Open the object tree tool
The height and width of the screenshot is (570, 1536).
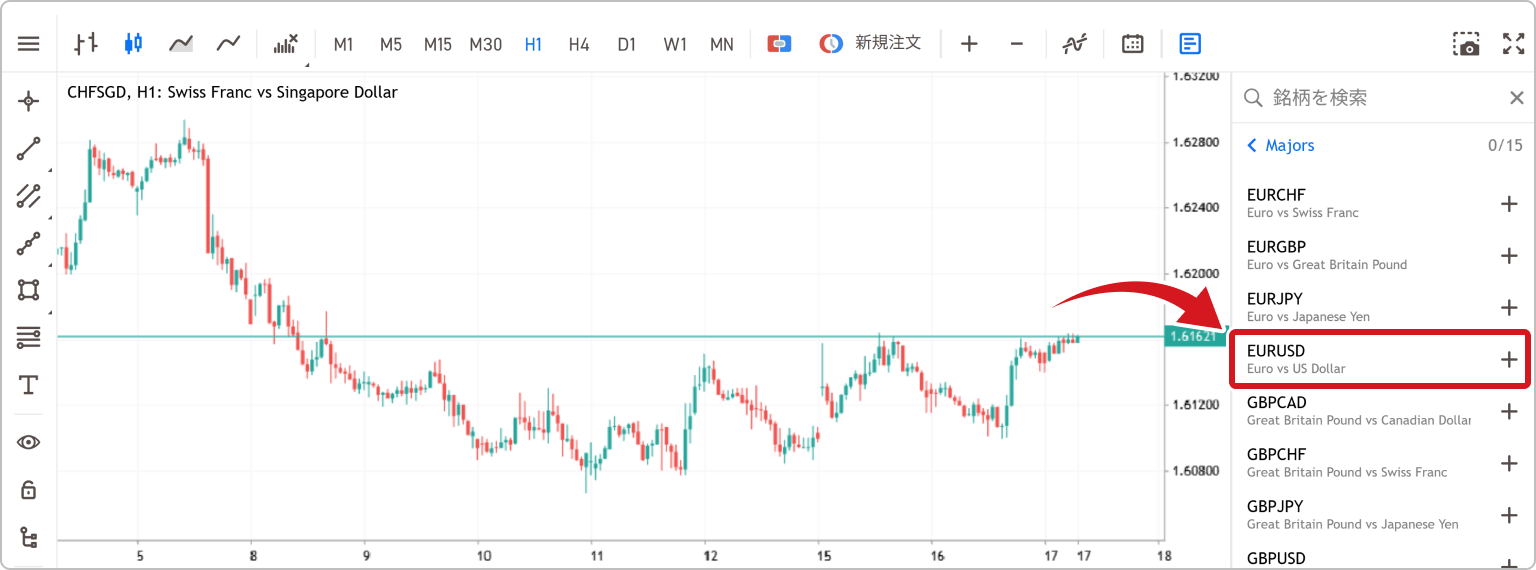[29, 538]
